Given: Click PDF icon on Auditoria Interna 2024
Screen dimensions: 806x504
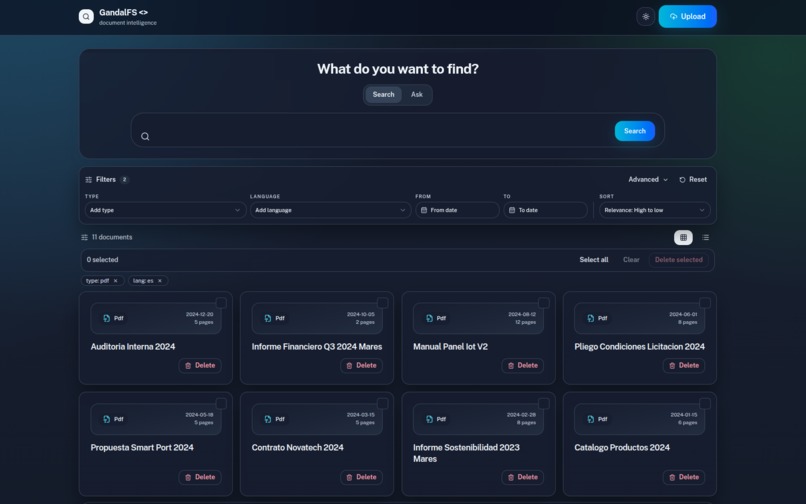Looking at the screenshot, I should point(106,318).
